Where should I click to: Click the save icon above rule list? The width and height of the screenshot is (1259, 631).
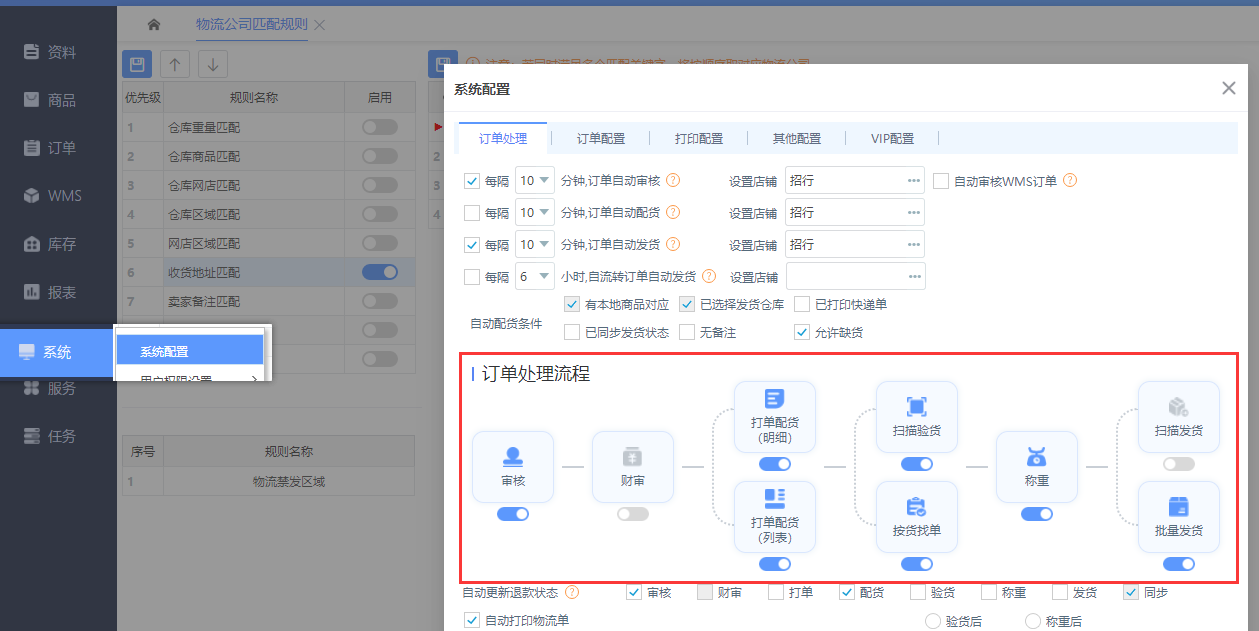coord(137,64)
